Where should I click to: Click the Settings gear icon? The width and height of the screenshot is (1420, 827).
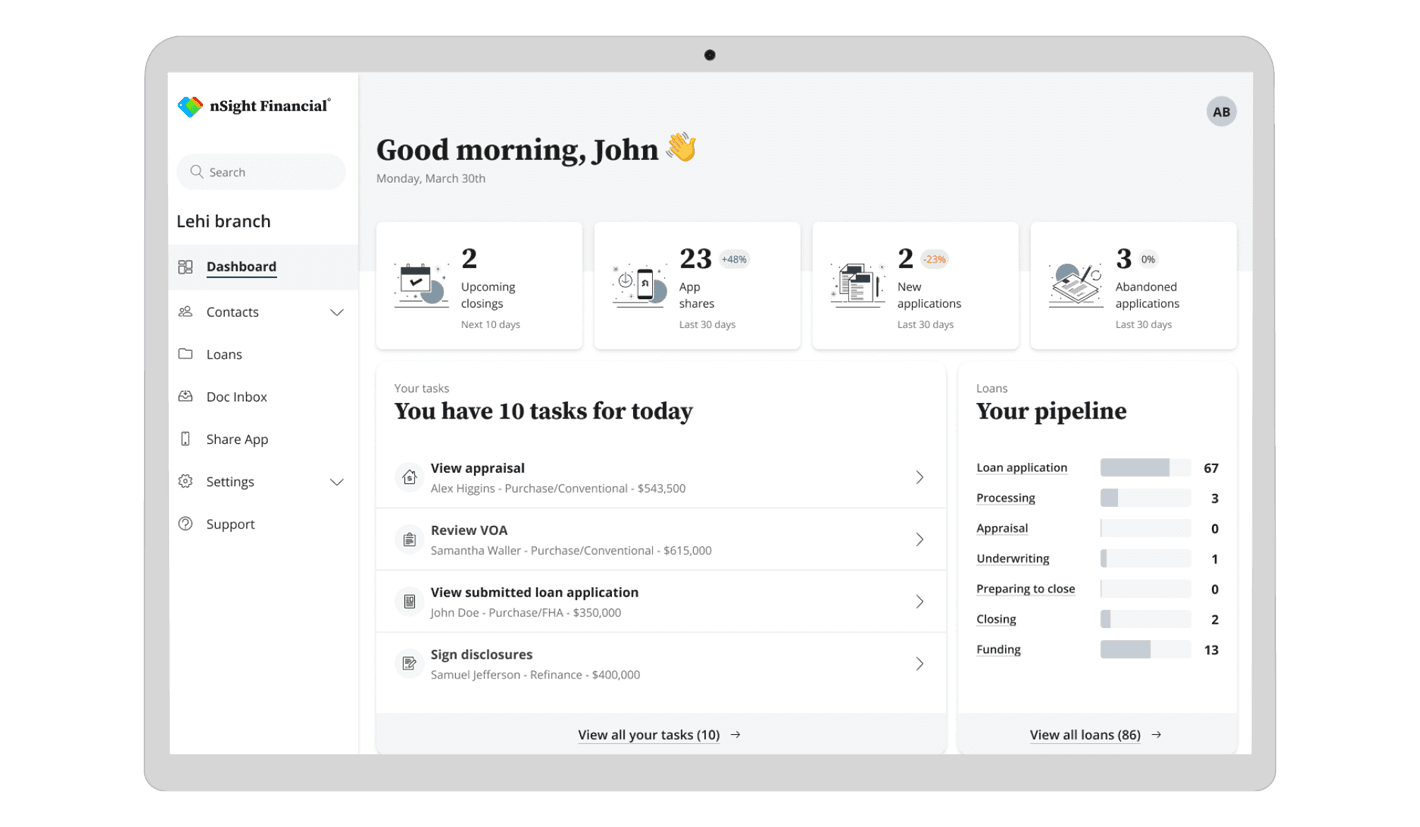185,481
